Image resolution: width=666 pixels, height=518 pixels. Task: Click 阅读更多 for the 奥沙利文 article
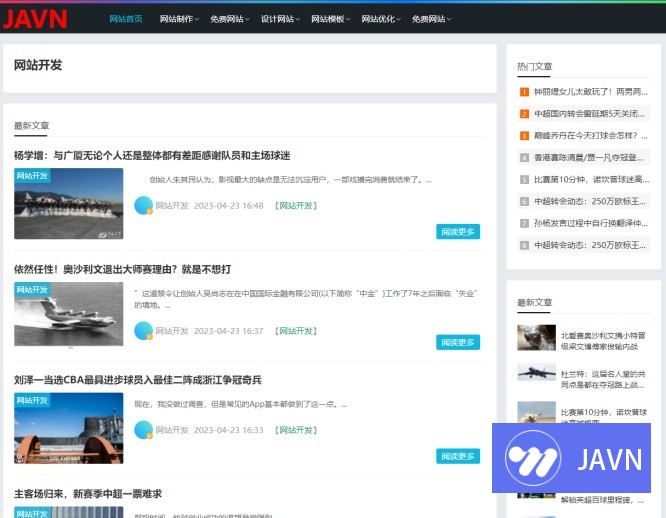pos(458,342)
